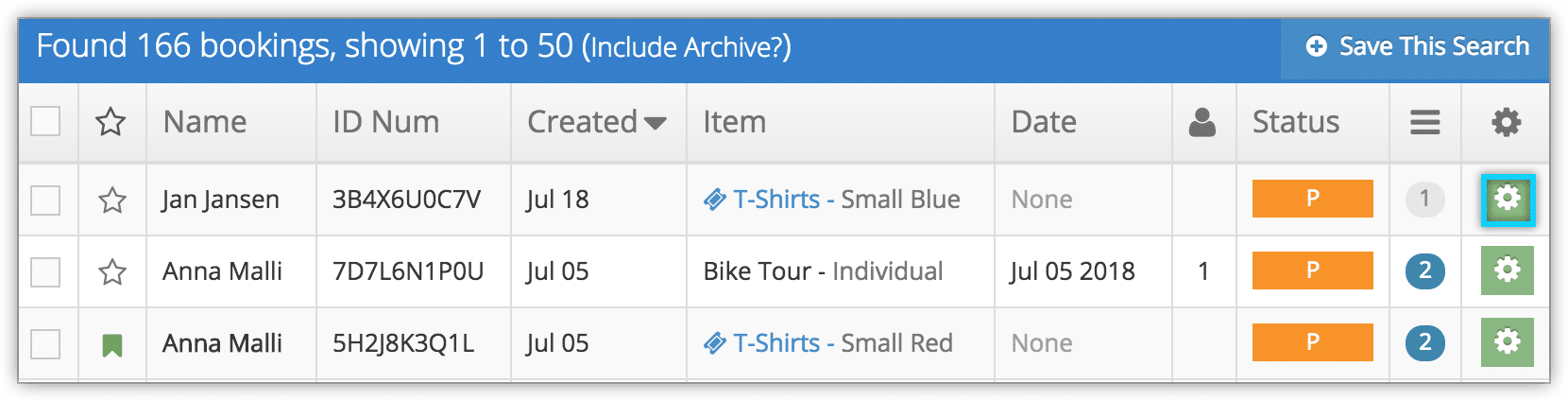Viewport: 1568px width, 401px height.
Task: Open the gear menu for Jan Jansen booking
Action: [1508, 200]
